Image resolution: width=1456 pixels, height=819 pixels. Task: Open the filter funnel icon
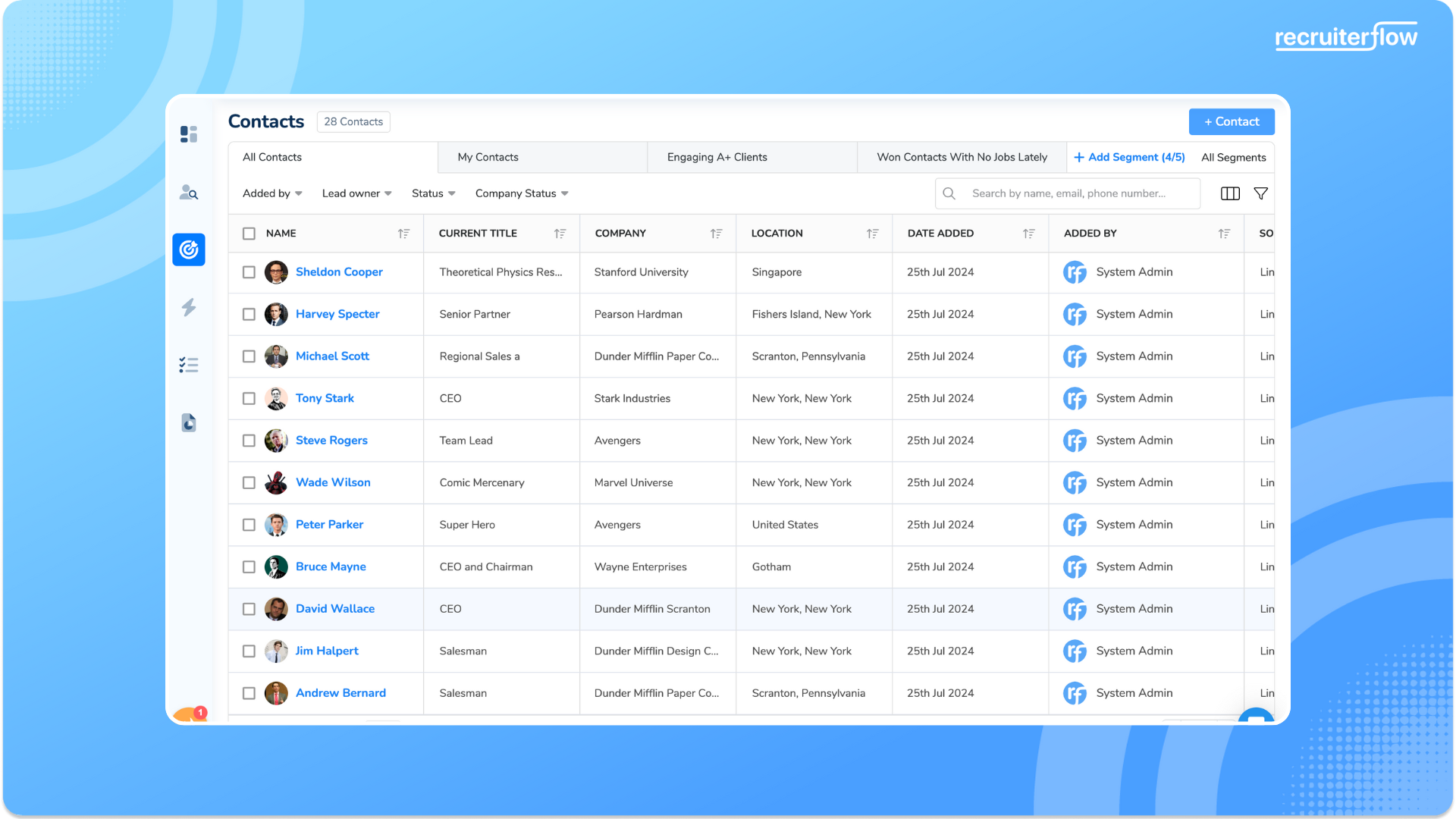(x=1260, y=193)
